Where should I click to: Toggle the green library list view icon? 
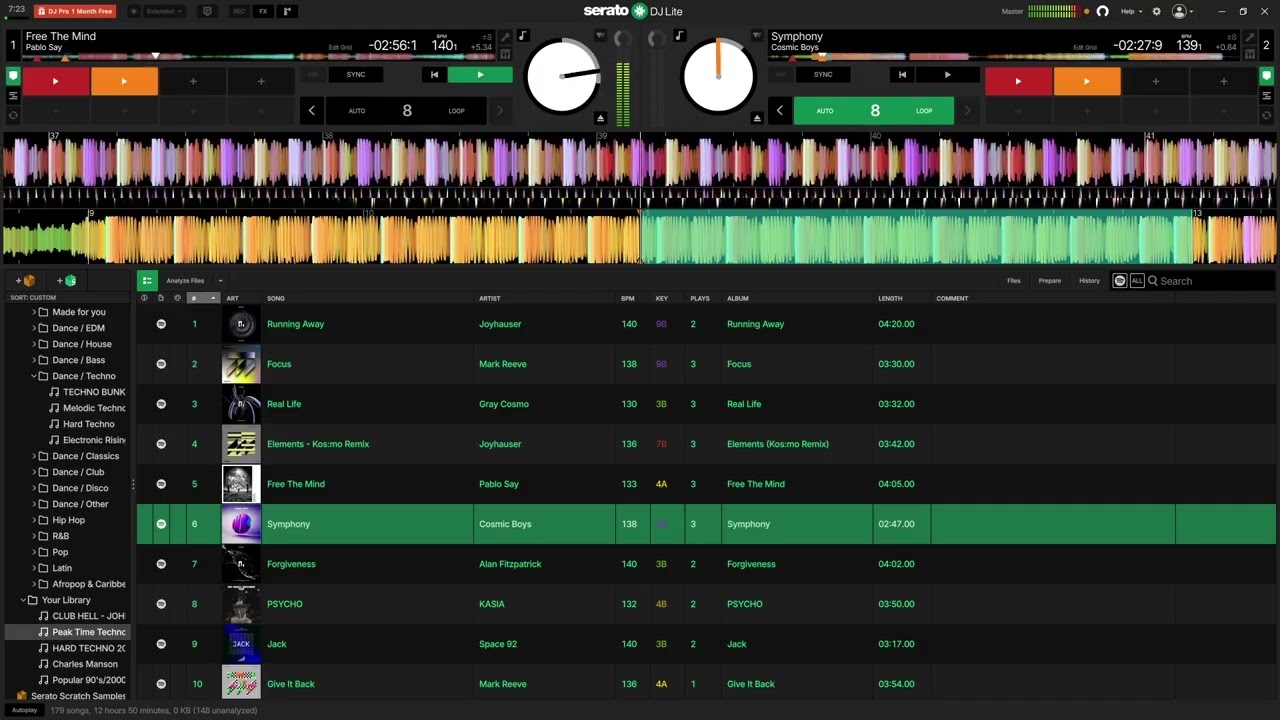pos(147,281)
